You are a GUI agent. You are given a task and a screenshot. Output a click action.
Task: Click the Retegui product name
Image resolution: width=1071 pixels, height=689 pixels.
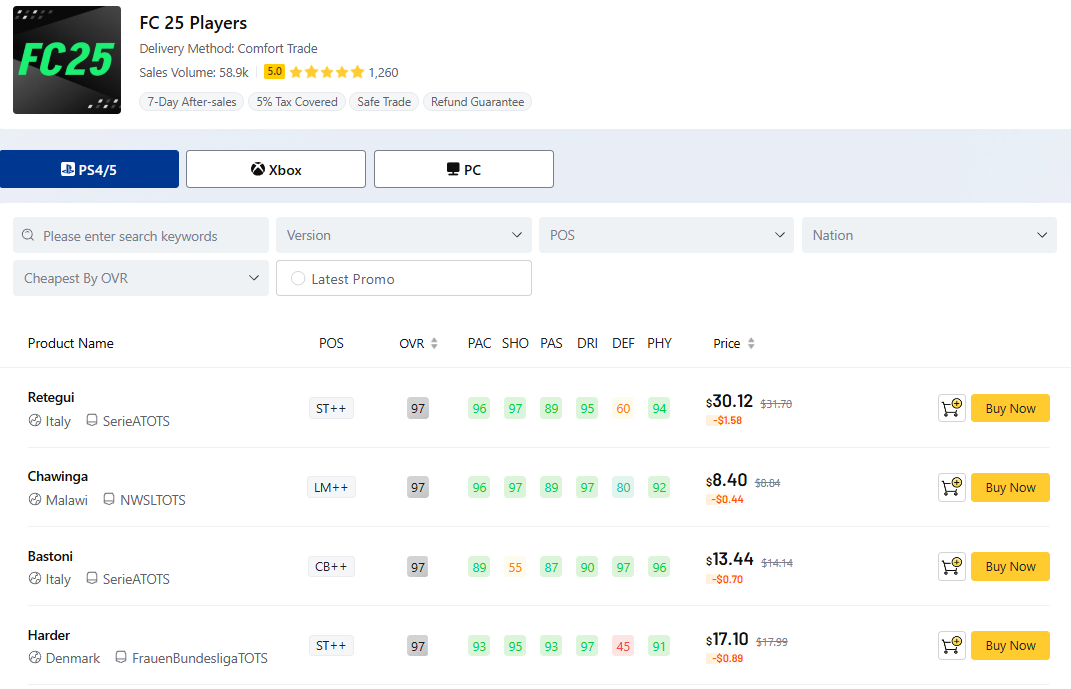tap(51, 397)
